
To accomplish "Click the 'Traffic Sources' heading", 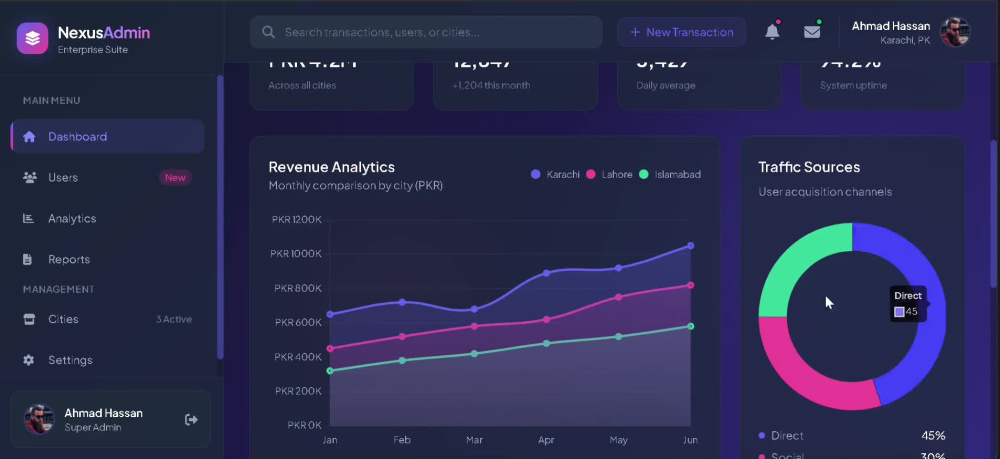I will [x=809, y=167].
